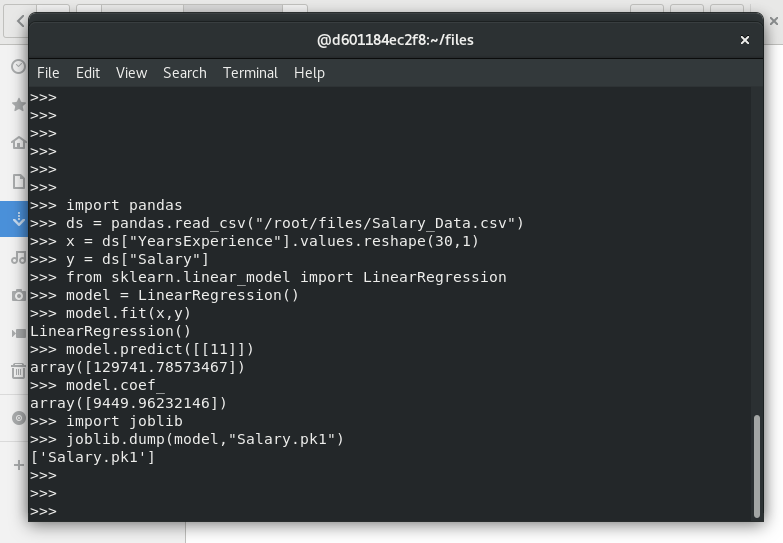The height and width of the screenshot is (543, 783).
Task: Open the Trash sidebar icon
Action: [x=18, y=371]
